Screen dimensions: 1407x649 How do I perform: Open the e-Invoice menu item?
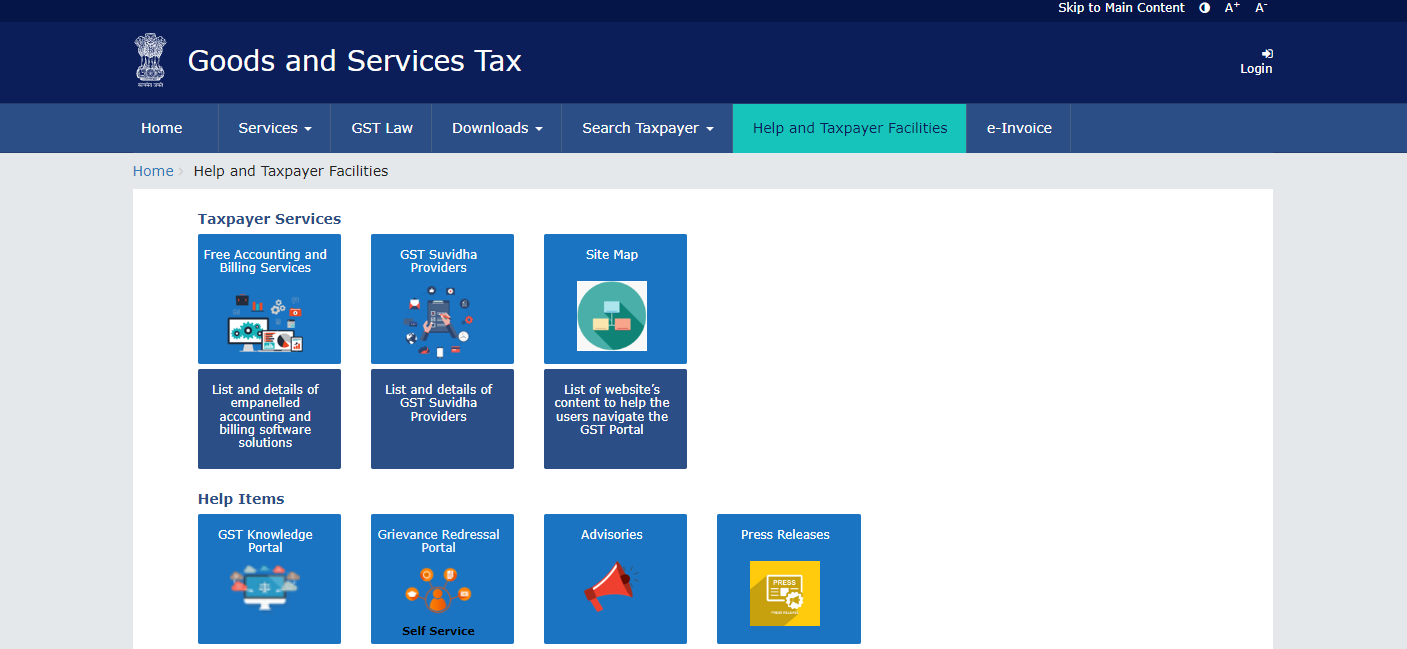1019,128
